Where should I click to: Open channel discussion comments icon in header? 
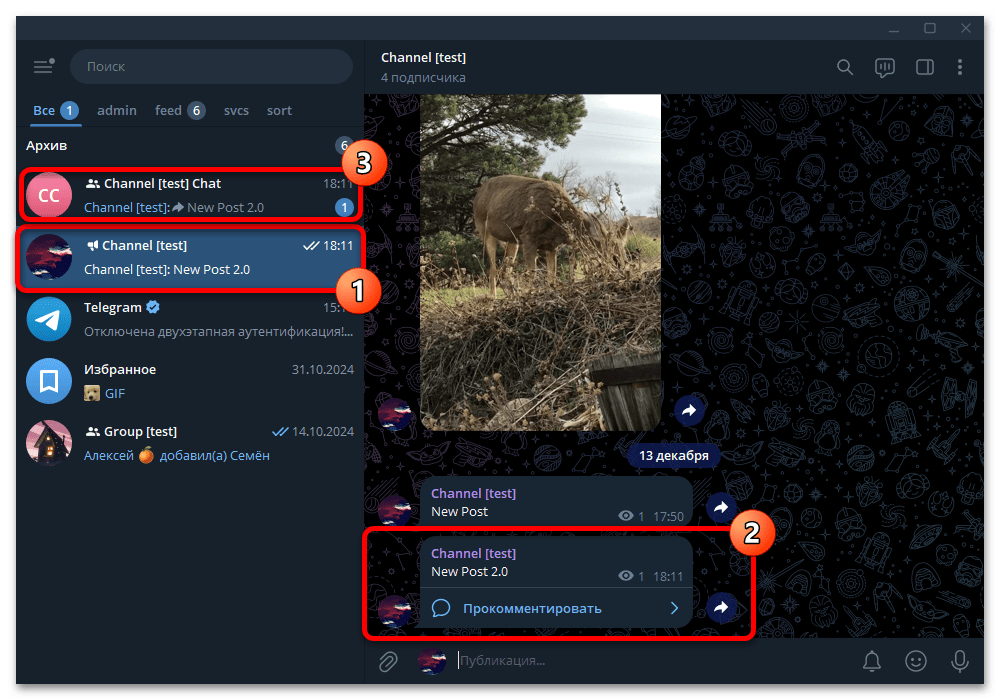(885, 67)
